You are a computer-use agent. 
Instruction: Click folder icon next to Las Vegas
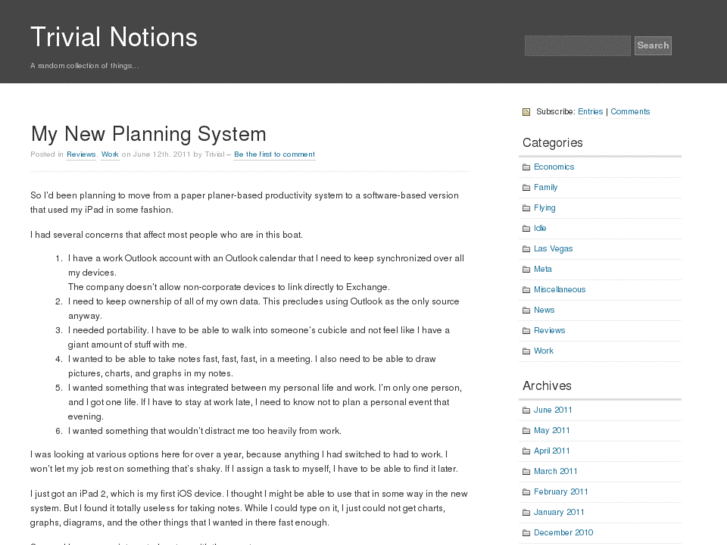(526, 249)
